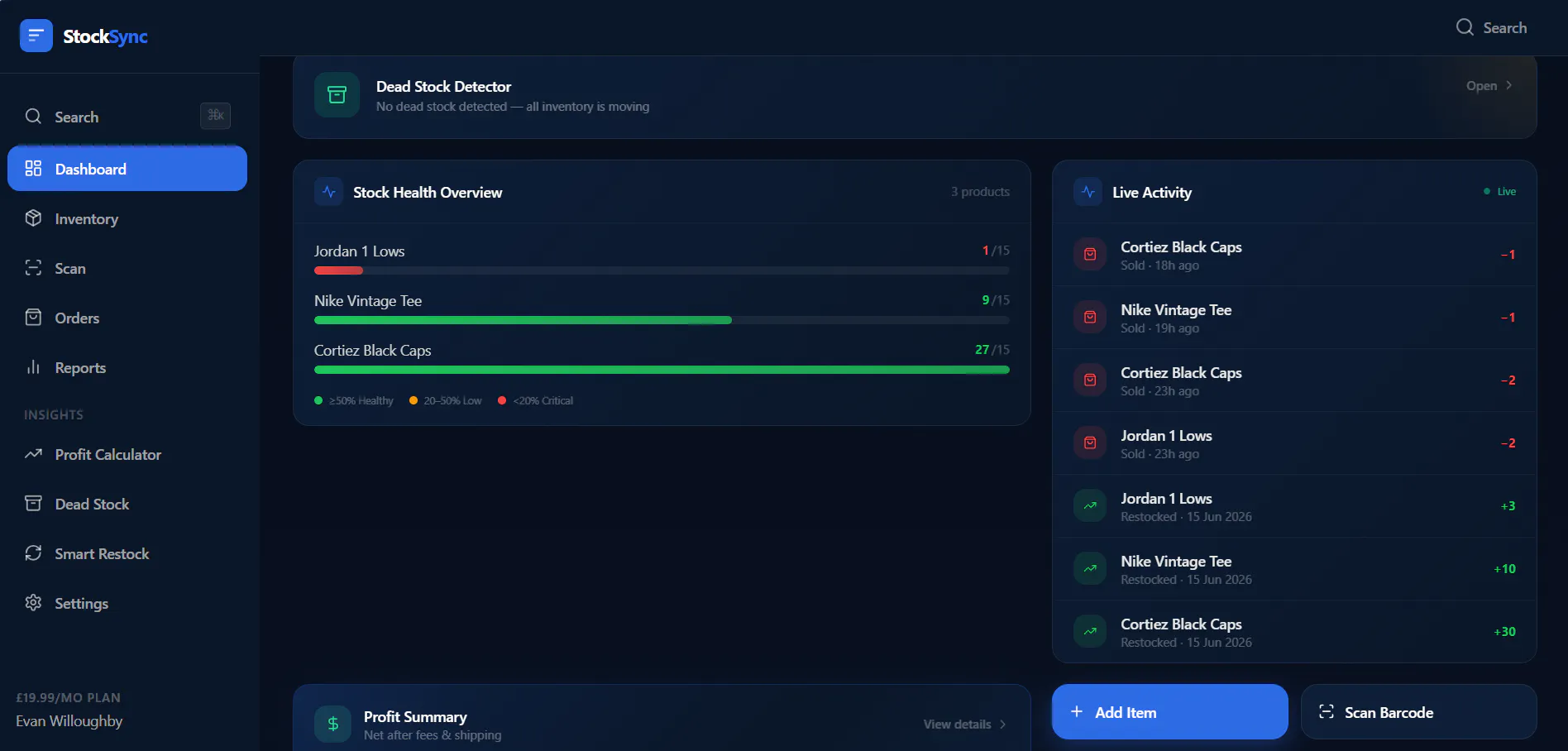Image resolution: width=1568 pixels, height=751 pixels.
Task: Click the orange Low legend dot
Action: pyautogui.click(x=414, y=400)
